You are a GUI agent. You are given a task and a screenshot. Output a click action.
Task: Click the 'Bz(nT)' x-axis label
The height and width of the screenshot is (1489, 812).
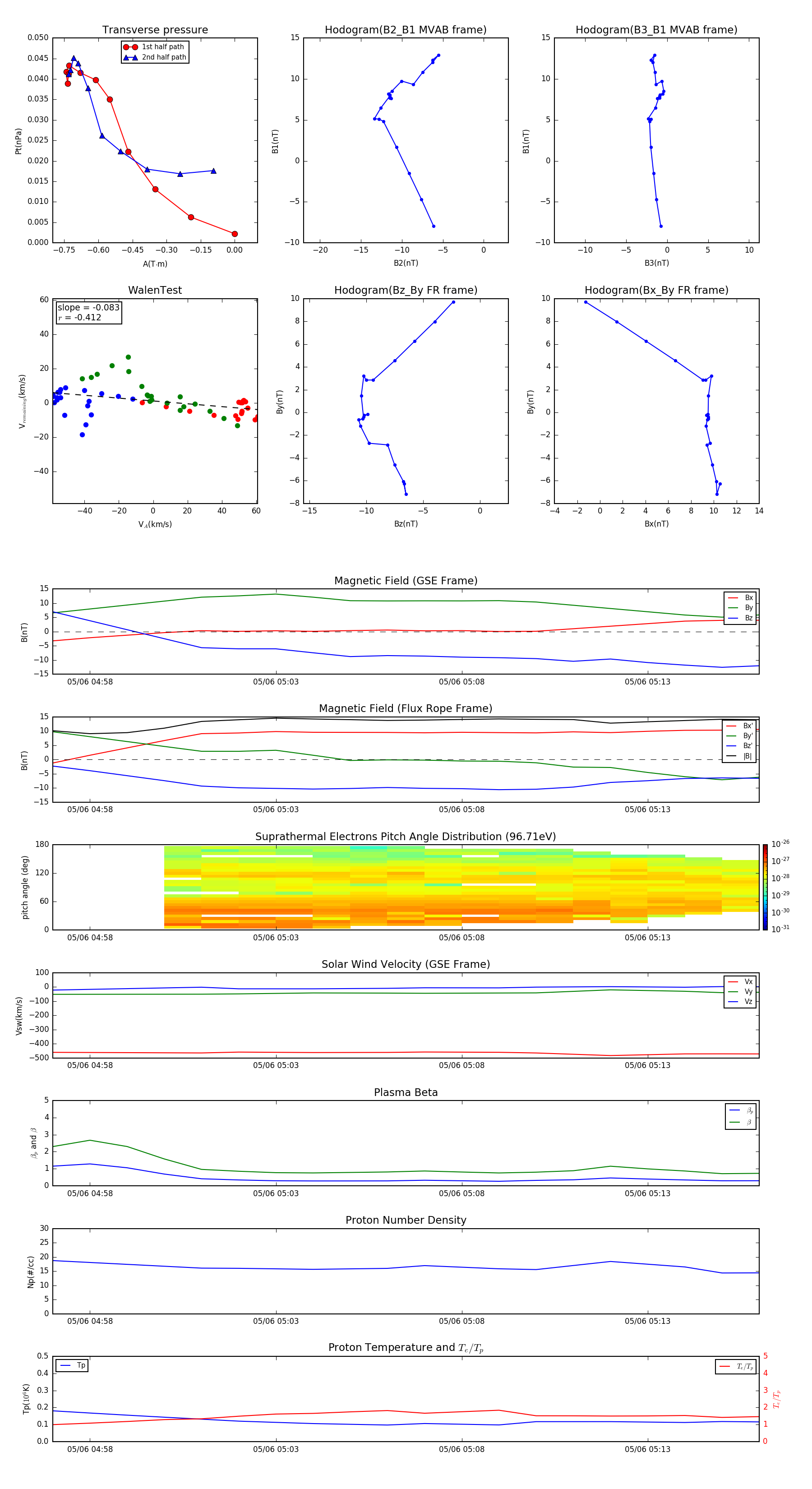[x=406, y=524]
